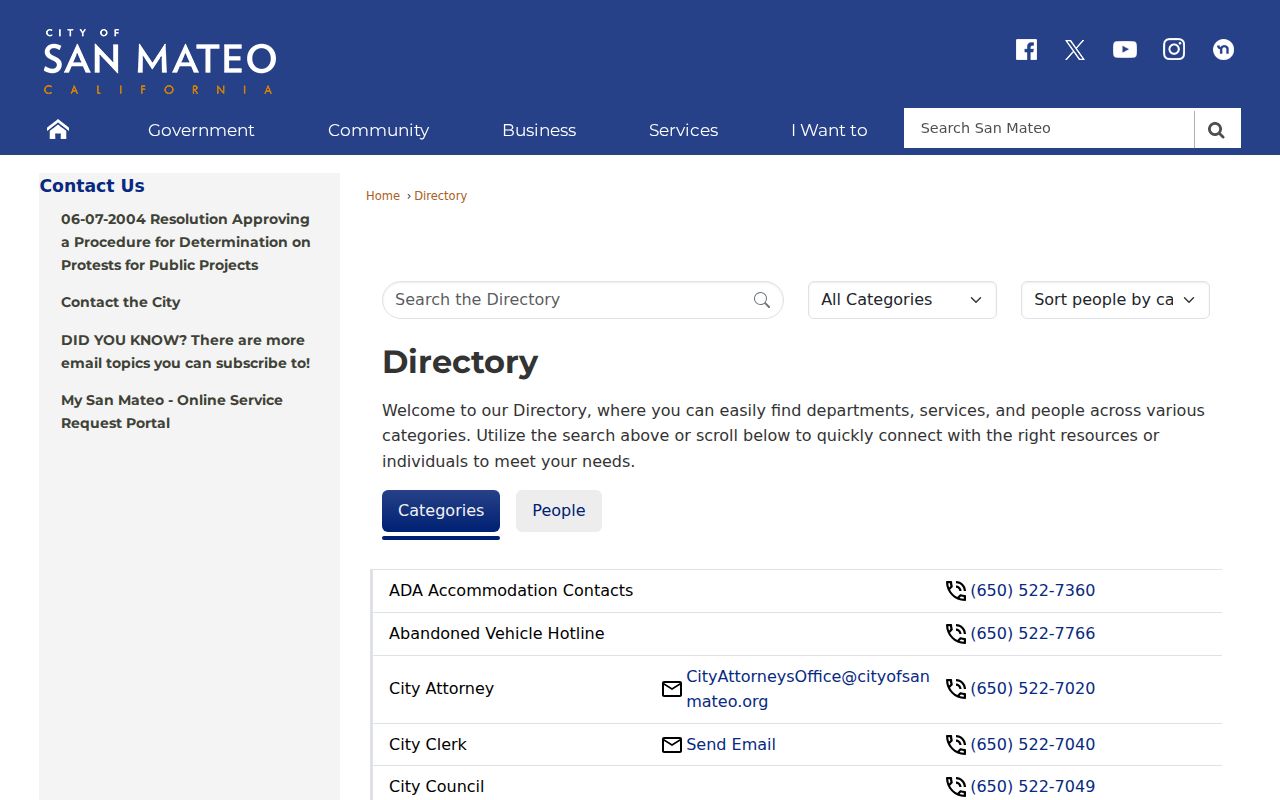This screenshot has width=1280, height=800.
Task: Select the Abandoned Vehicle Hotline entry
Action: point(497,634)
